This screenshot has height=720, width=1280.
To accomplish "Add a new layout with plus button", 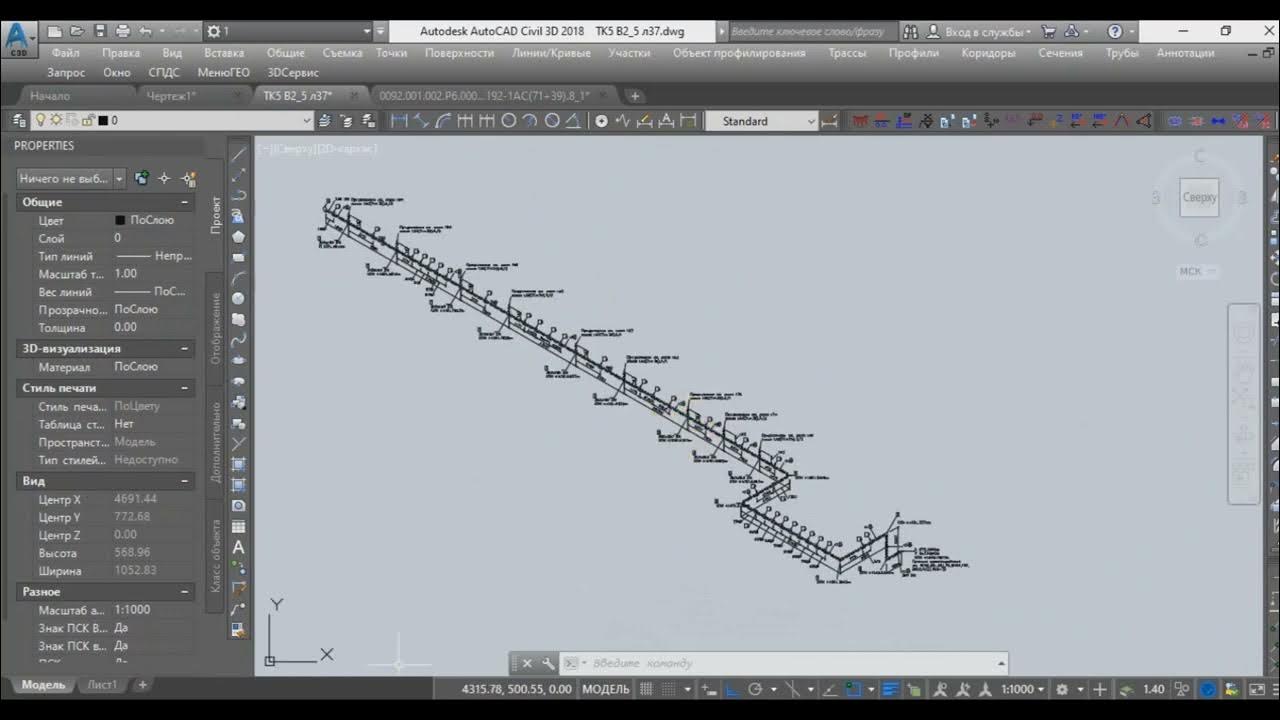I will pos(143,685).
